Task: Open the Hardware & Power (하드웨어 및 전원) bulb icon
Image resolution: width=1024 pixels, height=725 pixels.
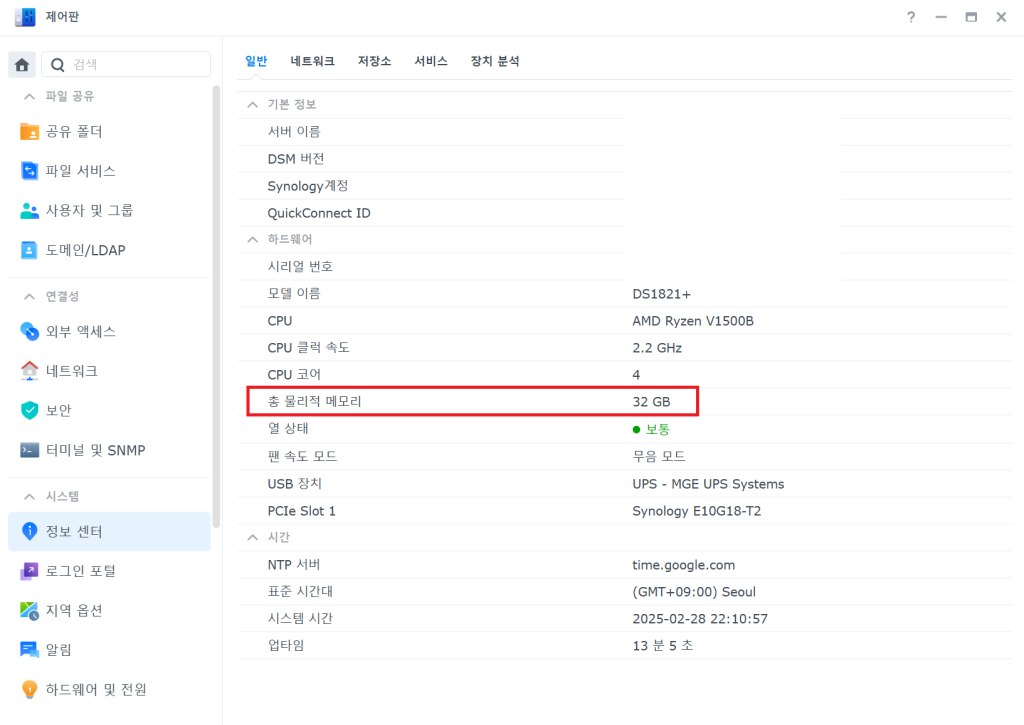Action: (x=29, y=690)
